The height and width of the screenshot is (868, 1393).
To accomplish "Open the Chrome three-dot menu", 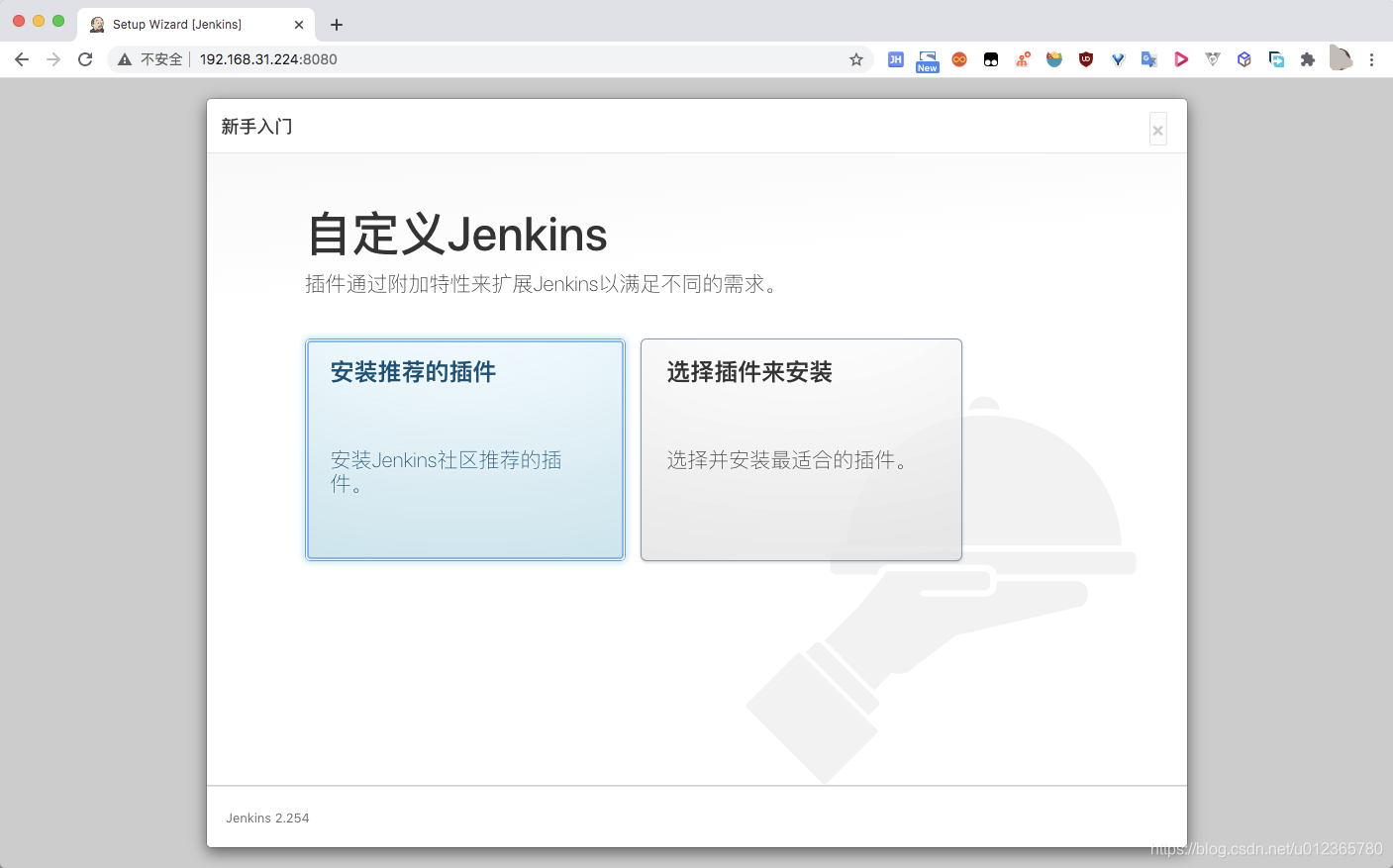I will pyautogui.click(x=1371, y=59).
